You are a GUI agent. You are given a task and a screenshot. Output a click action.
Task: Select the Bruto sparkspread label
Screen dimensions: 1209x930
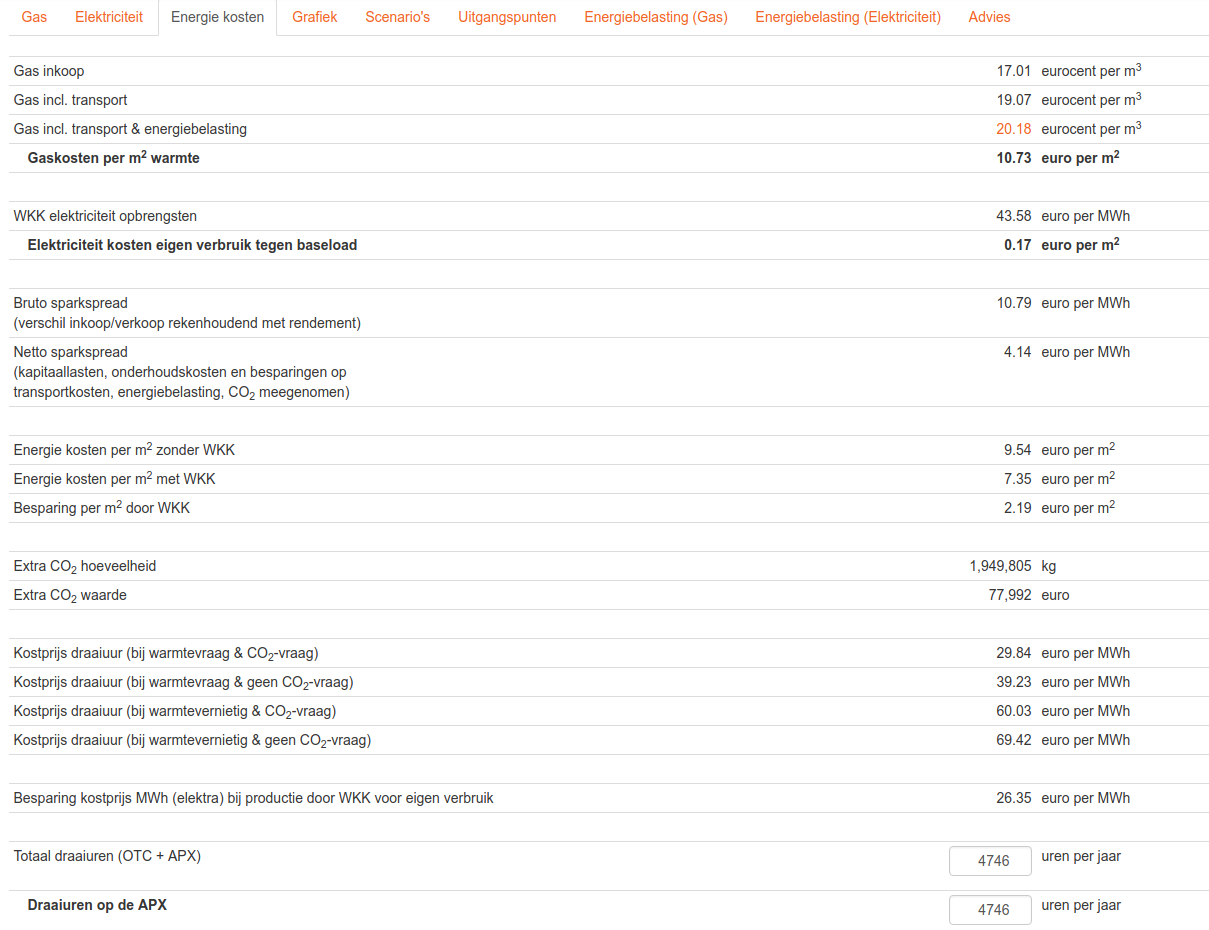pyautogui.click(x=71, y=303)
